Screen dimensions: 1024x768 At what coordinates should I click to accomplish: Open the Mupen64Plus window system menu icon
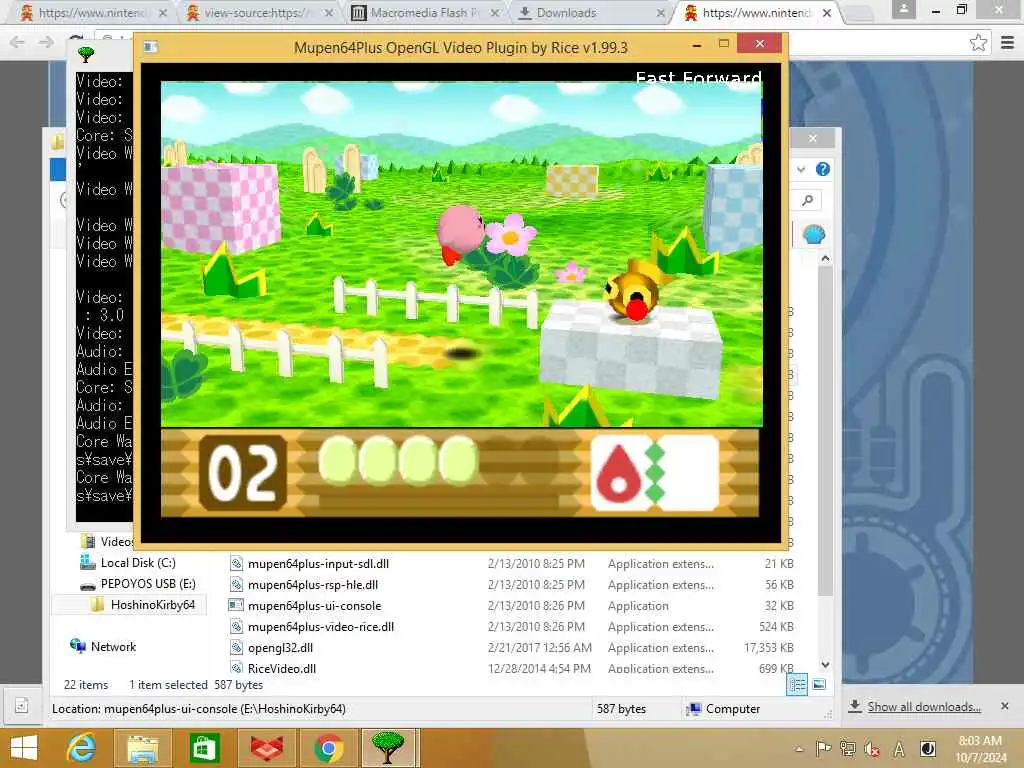pos(151,46)
